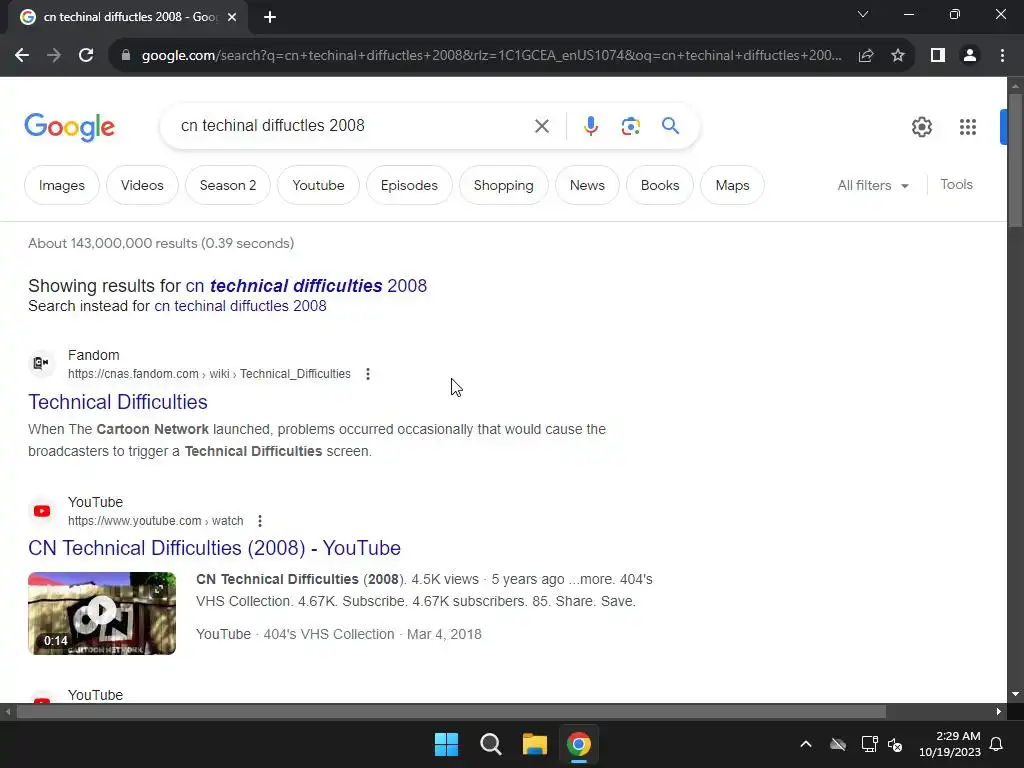
Task: Click the share page icon in address bar
Action: [x=866, y=56]
